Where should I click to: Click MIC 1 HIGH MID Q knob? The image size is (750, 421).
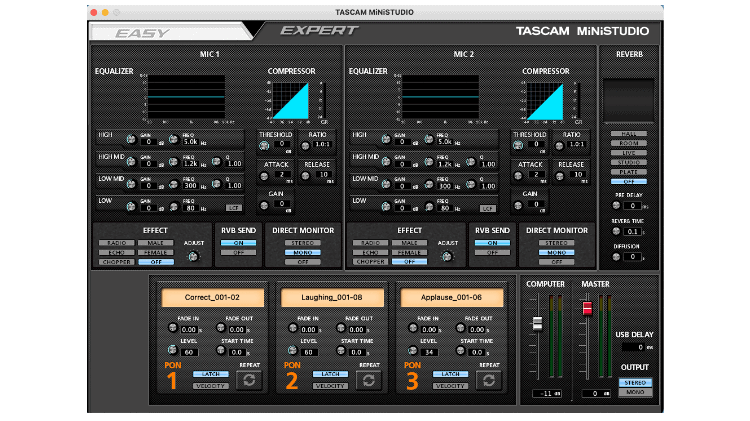[x=216, y=162]
